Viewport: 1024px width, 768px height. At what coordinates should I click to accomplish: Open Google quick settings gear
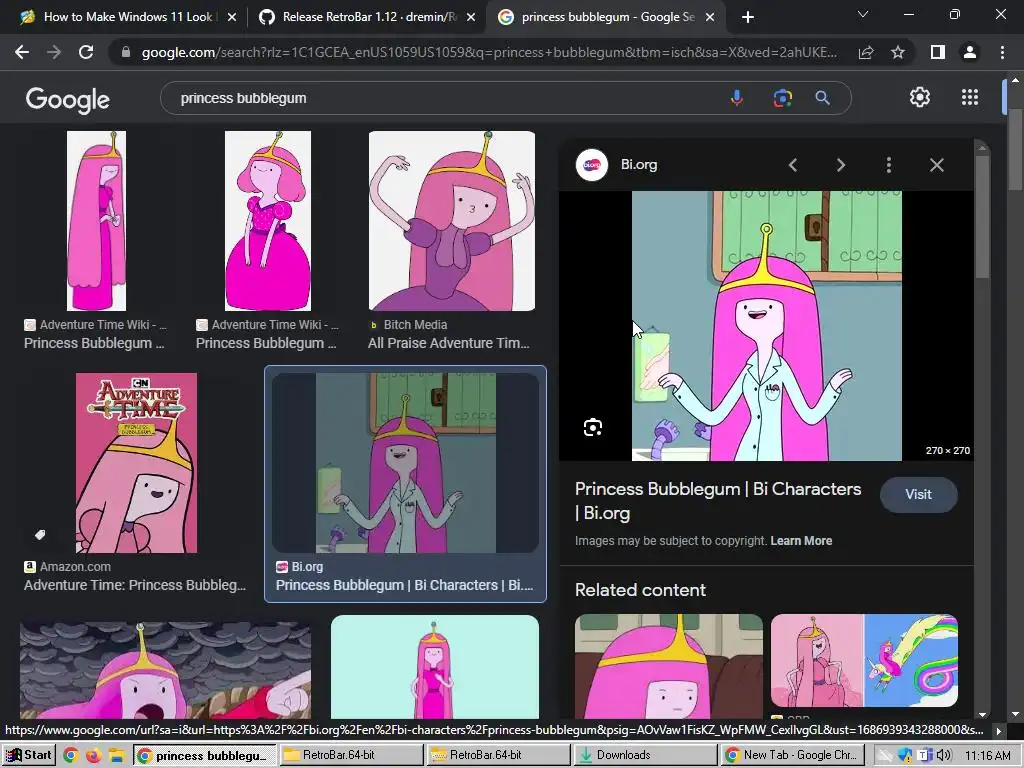(x=920, y=97)
